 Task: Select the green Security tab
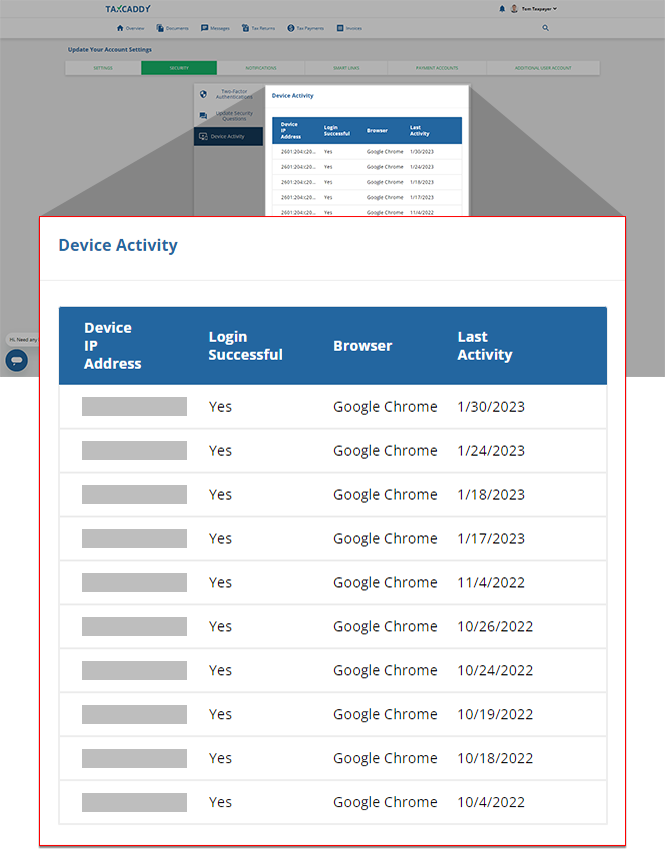pyautogui.click(x=179, y=68)
